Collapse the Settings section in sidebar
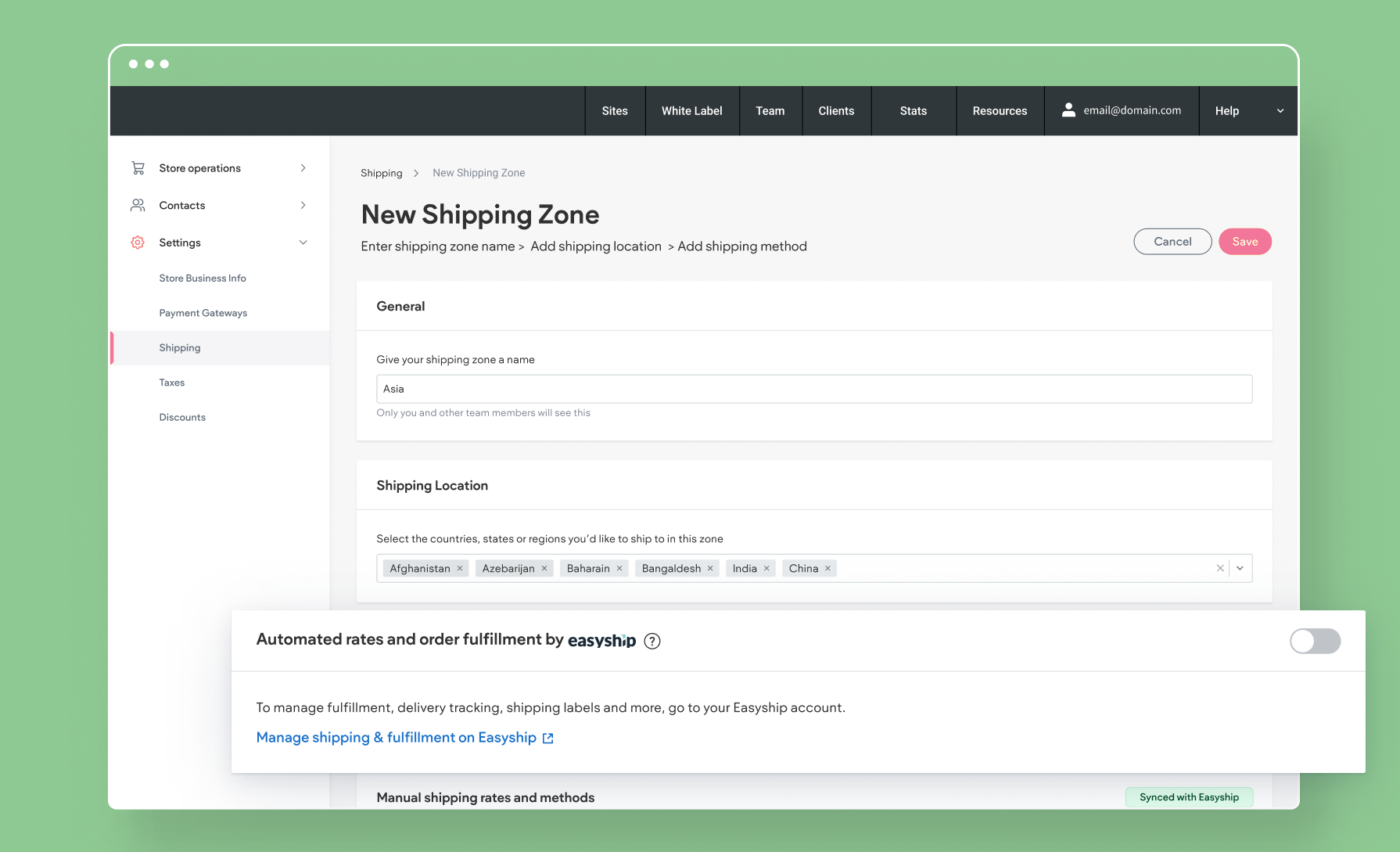The image size is (1400, 852). 303,243
